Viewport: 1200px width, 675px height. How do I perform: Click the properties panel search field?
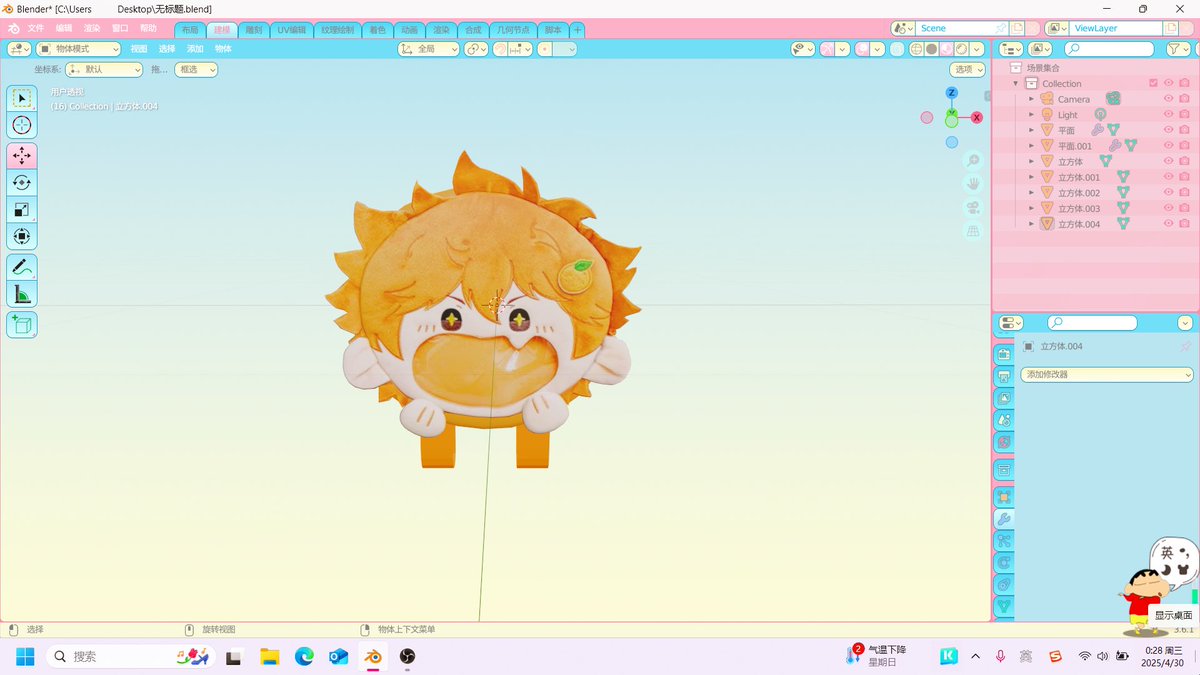1092,323
